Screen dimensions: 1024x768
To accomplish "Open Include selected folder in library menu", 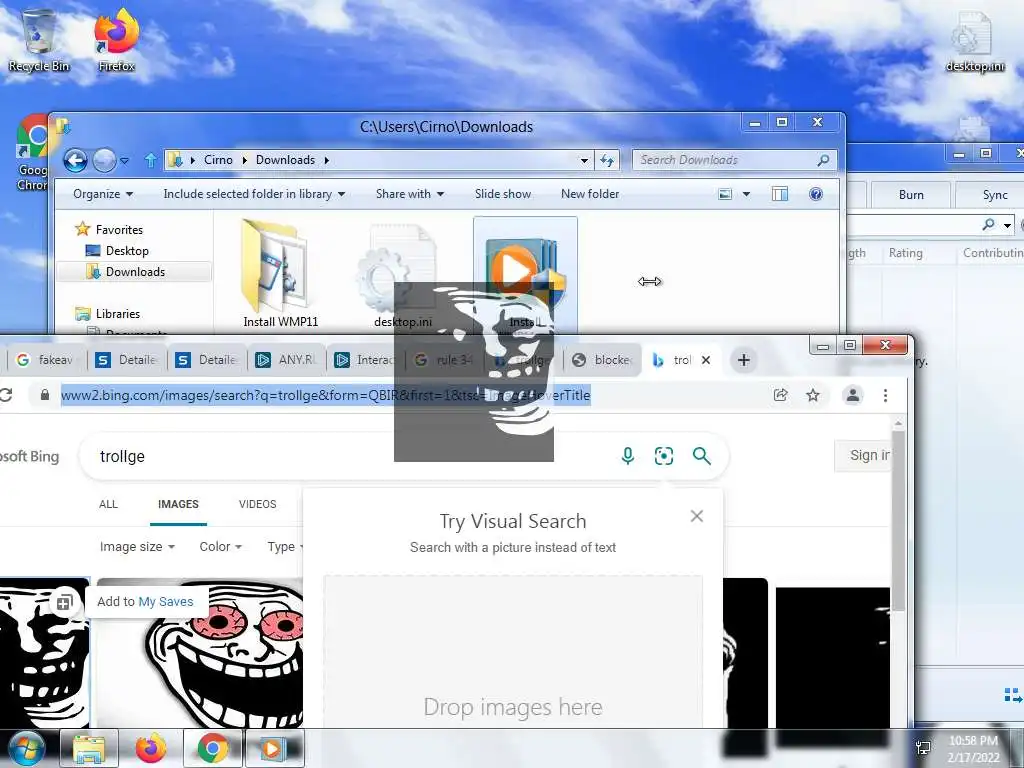I will point(254,194).
